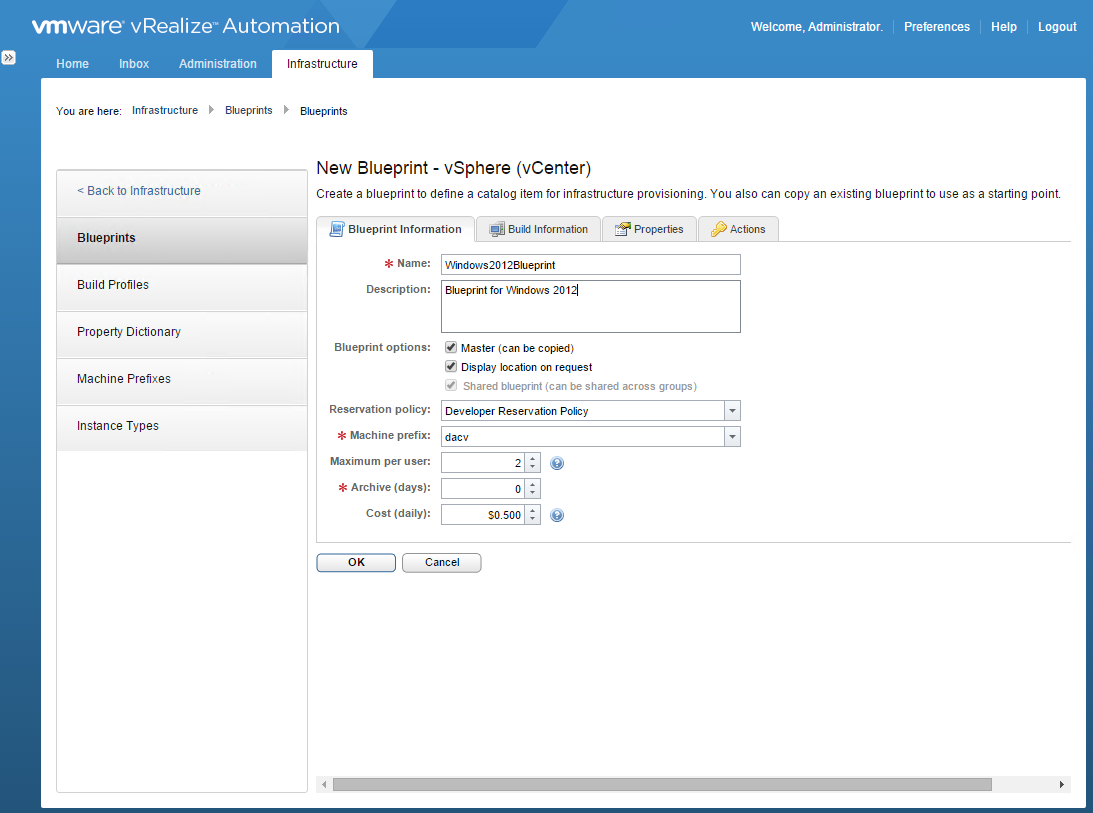1093x813 pixels.
Task: Open the Reservation policy dropdown arrow
Action: coord(732,411)
